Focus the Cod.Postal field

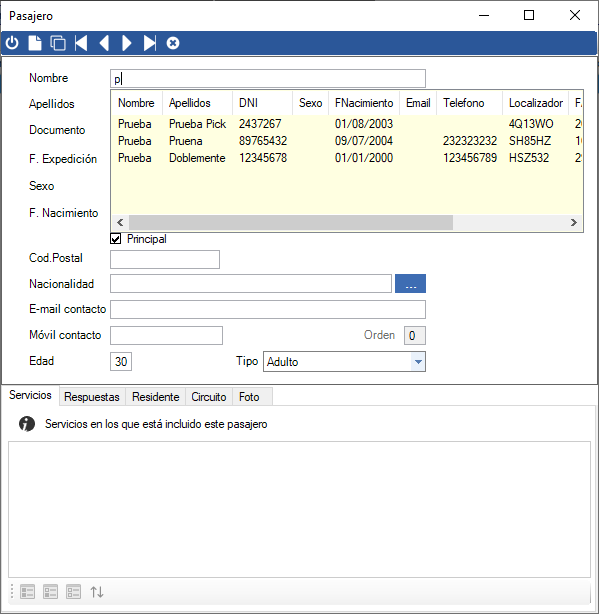(x=165, y=260)
